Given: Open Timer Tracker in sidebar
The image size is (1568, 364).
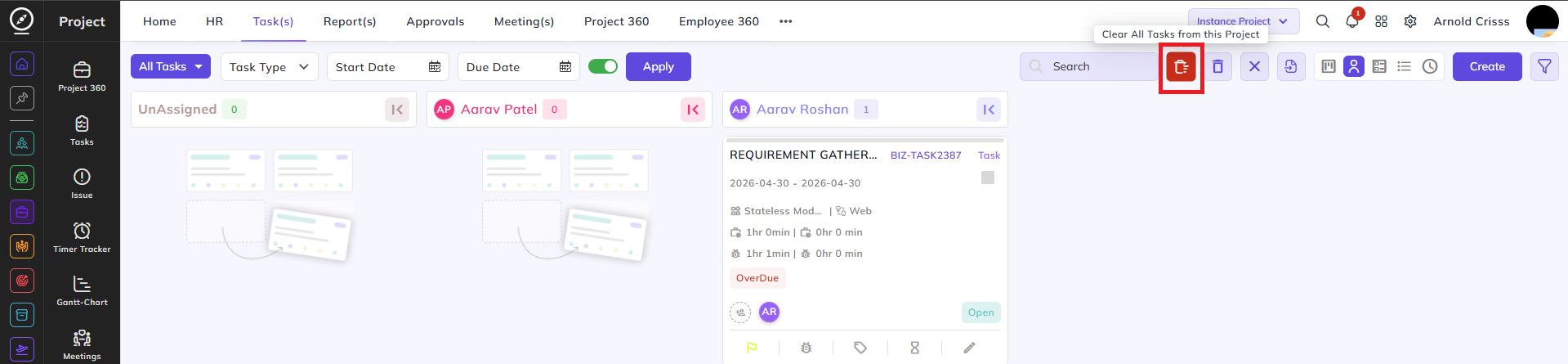Looking at the screenshot, I should point(82,238).
